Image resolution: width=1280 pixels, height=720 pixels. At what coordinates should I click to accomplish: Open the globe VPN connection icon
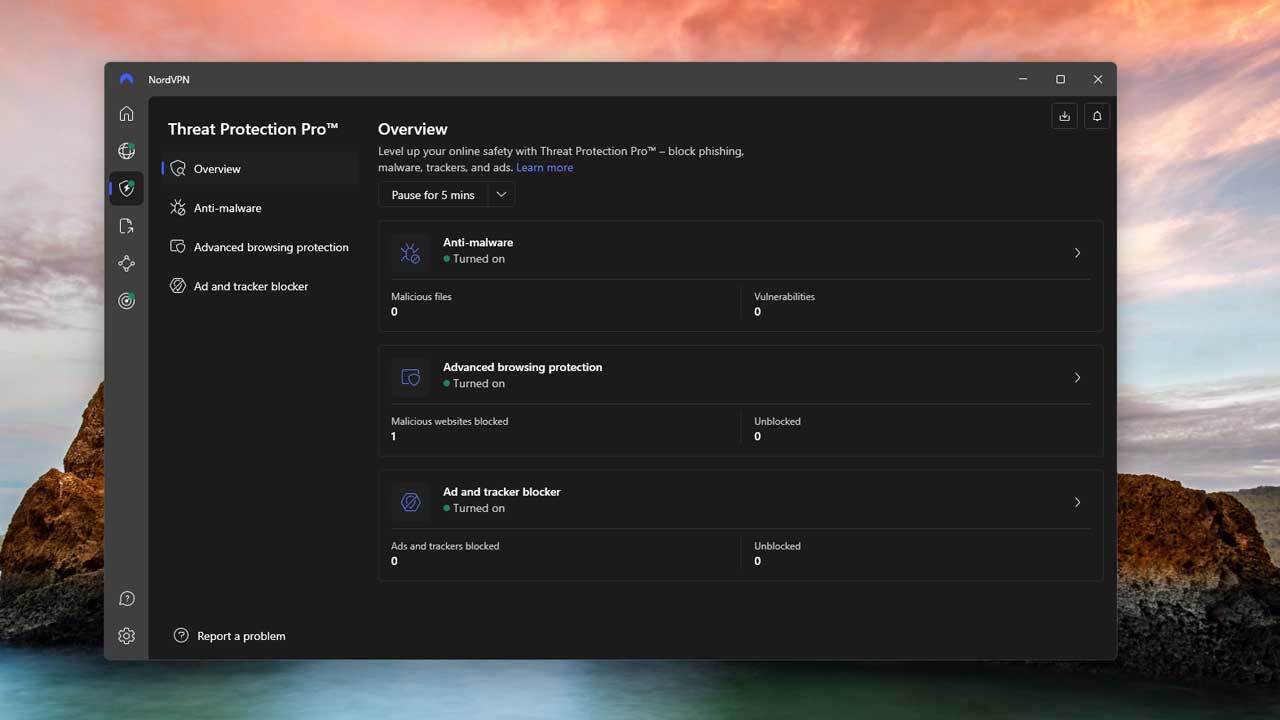pos(126,151)
